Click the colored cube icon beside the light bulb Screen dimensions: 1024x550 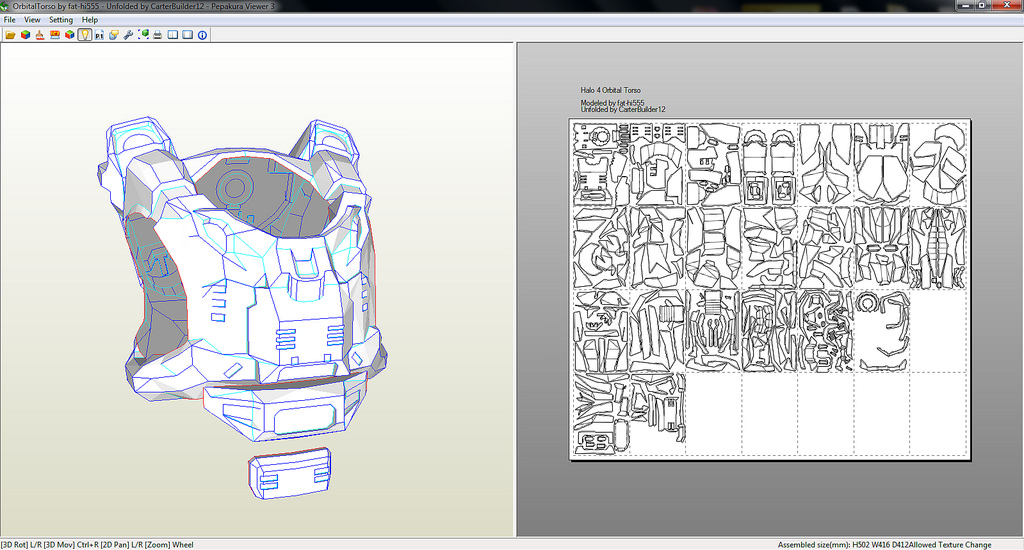click(69, 35)
